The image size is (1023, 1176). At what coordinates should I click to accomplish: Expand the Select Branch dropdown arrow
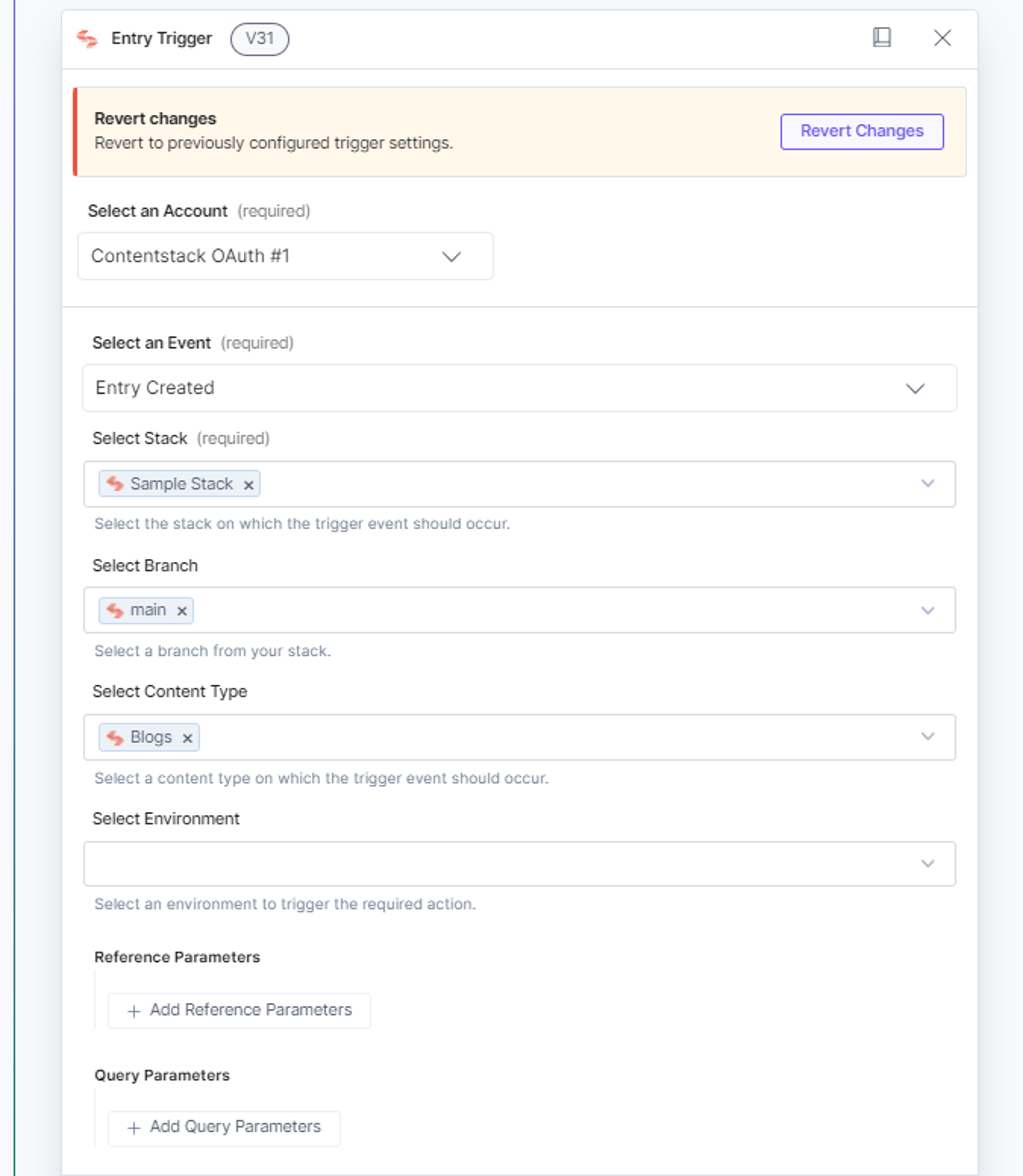point(928,610)
